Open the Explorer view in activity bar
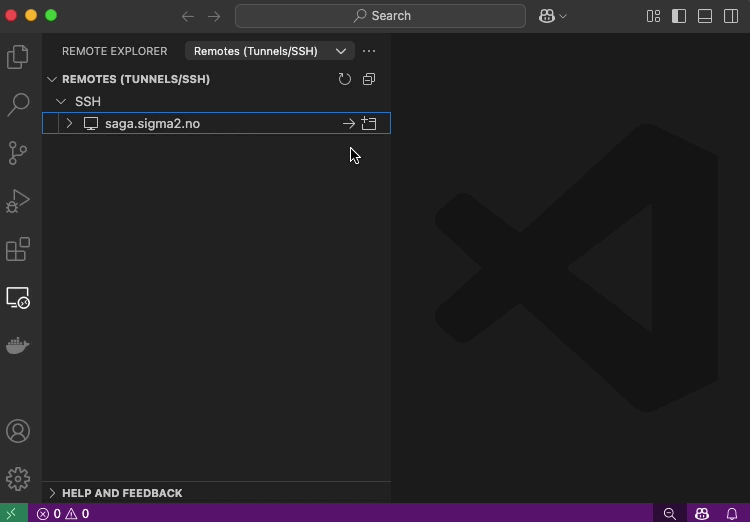Screen dimensions: 750x522 pyautogui.click(x=18, y=57)
